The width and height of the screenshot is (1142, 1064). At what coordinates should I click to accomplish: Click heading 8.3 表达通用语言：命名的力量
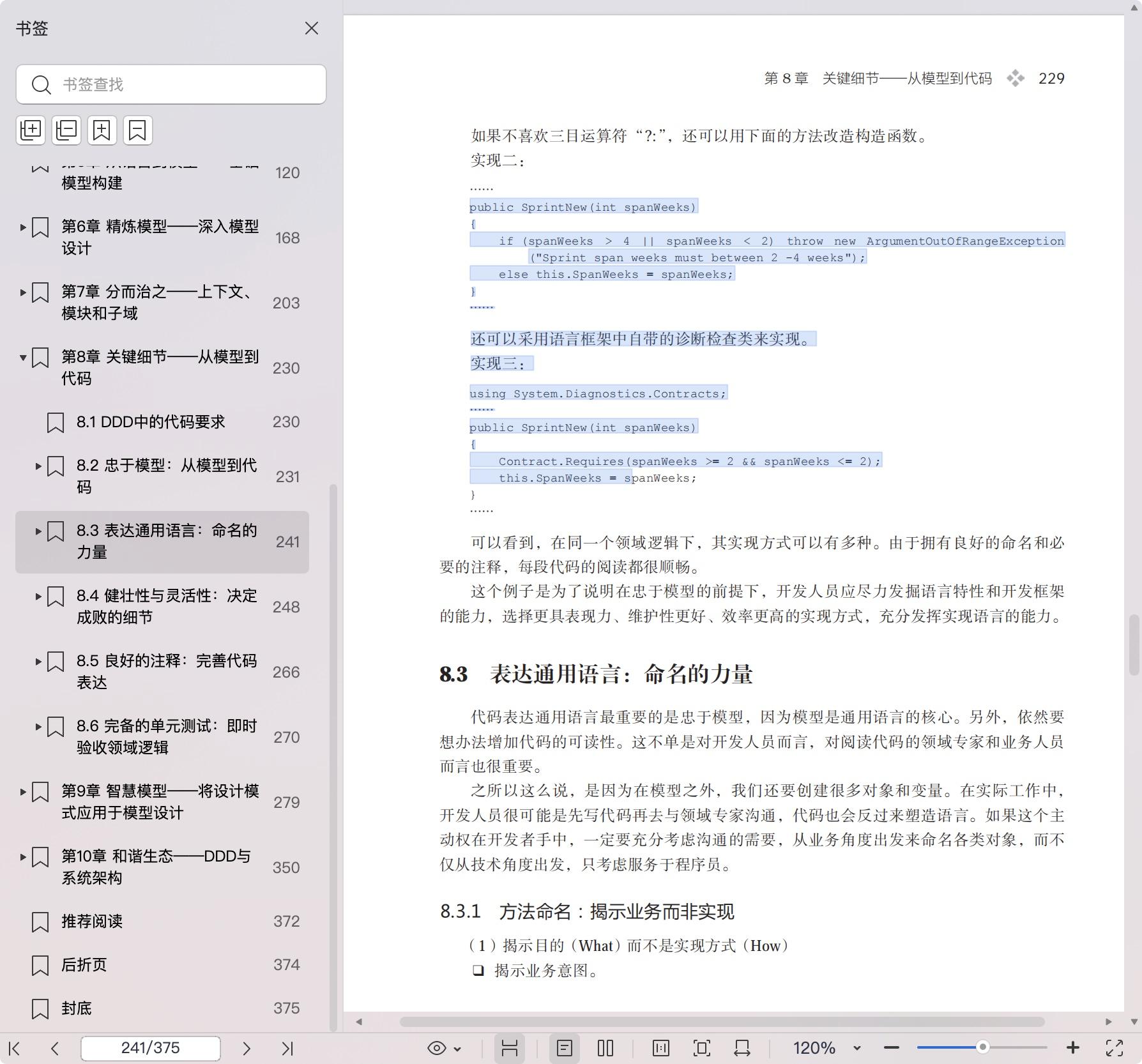[596, 674]
